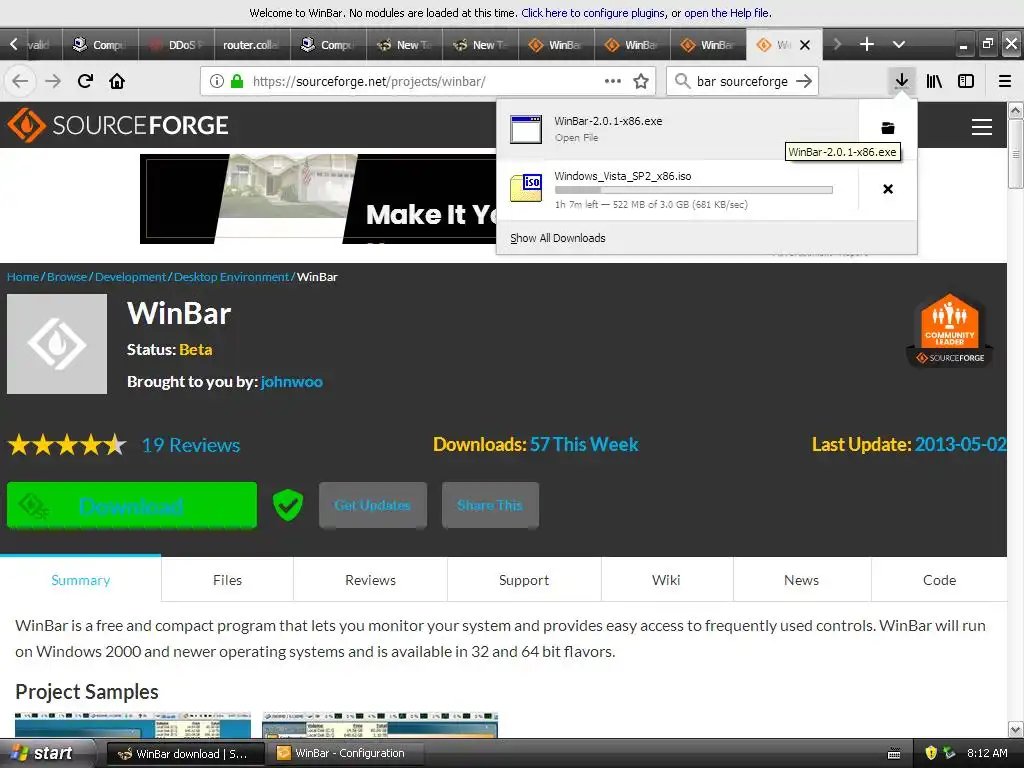This screenshot has height=768, width=1024.
Task: Click the green Download button
Action: tap(131, 505)
